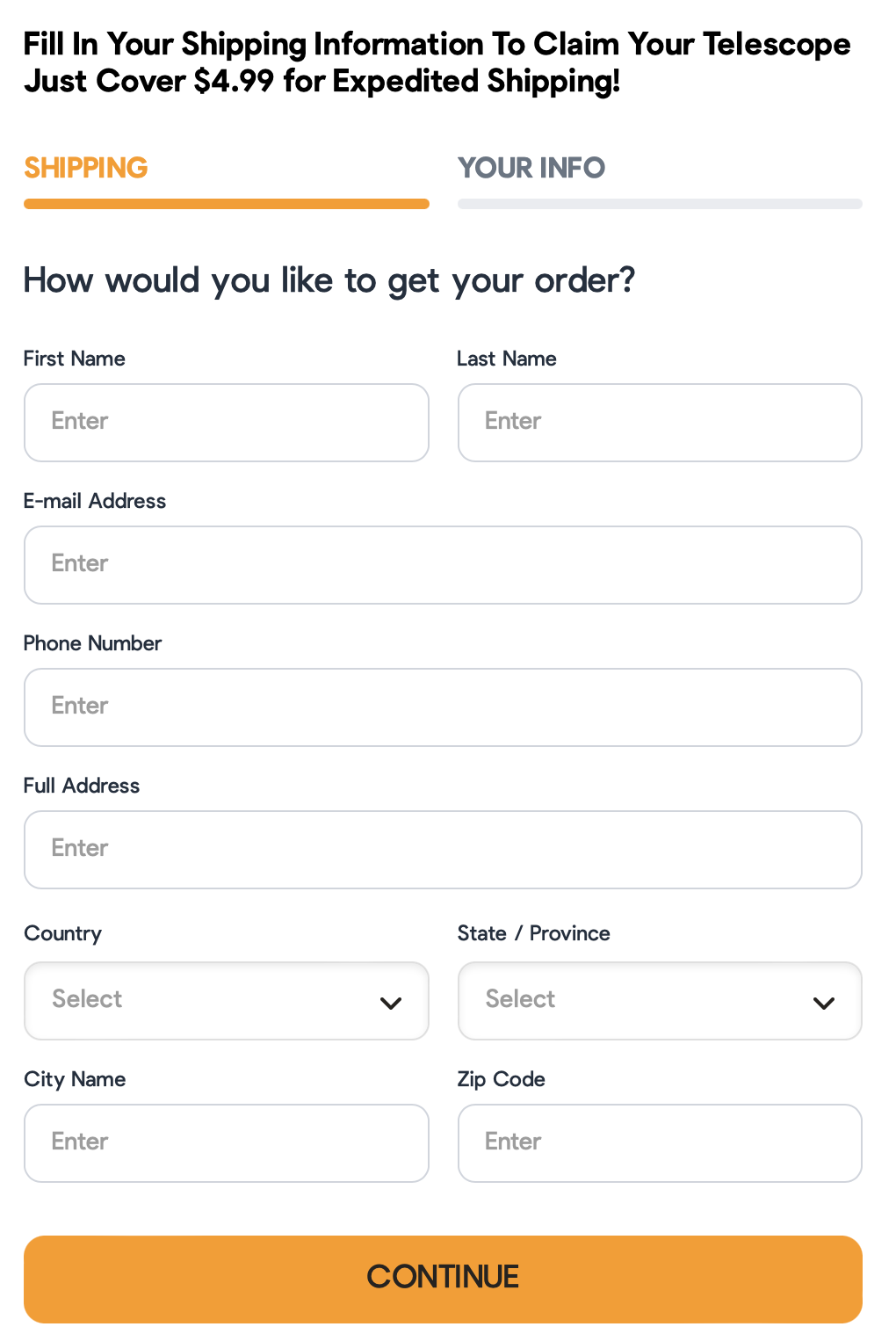Click the gray Your Info progress bar
This screenshot has height=1334, width=896.
[x=659, y=204]
